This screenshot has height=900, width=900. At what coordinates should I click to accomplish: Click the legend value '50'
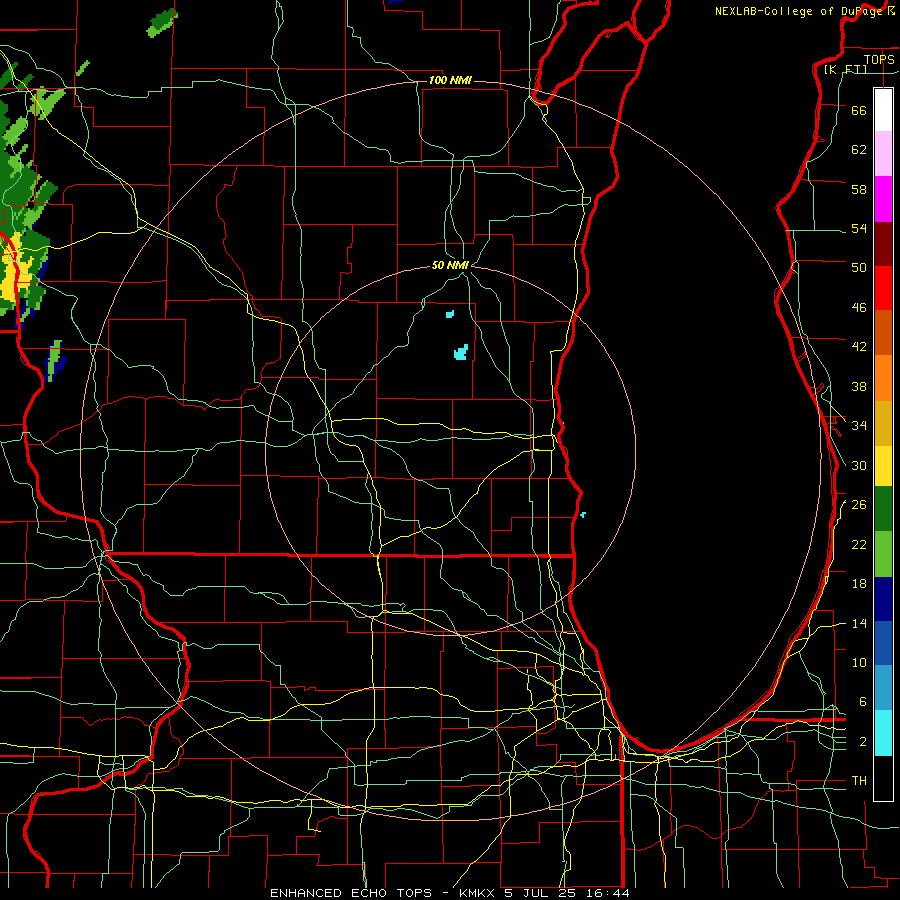(x=859, y=267)
